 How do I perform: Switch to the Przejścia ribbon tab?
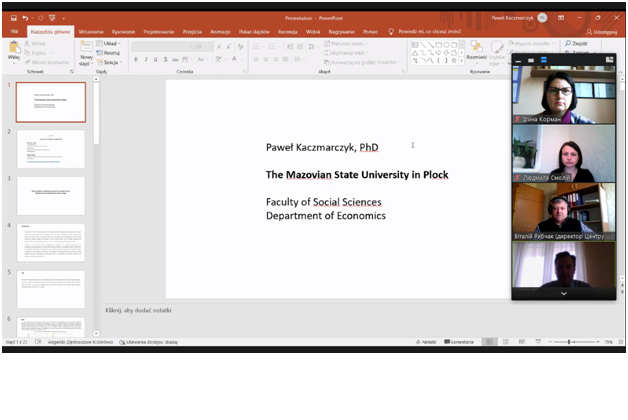coord(192,32)
